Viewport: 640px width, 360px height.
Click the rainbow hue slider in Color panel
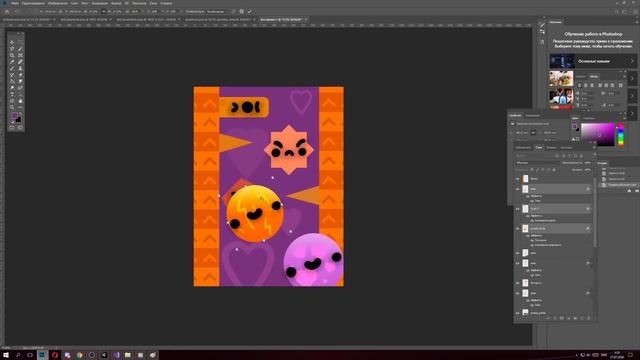point(621,134)
